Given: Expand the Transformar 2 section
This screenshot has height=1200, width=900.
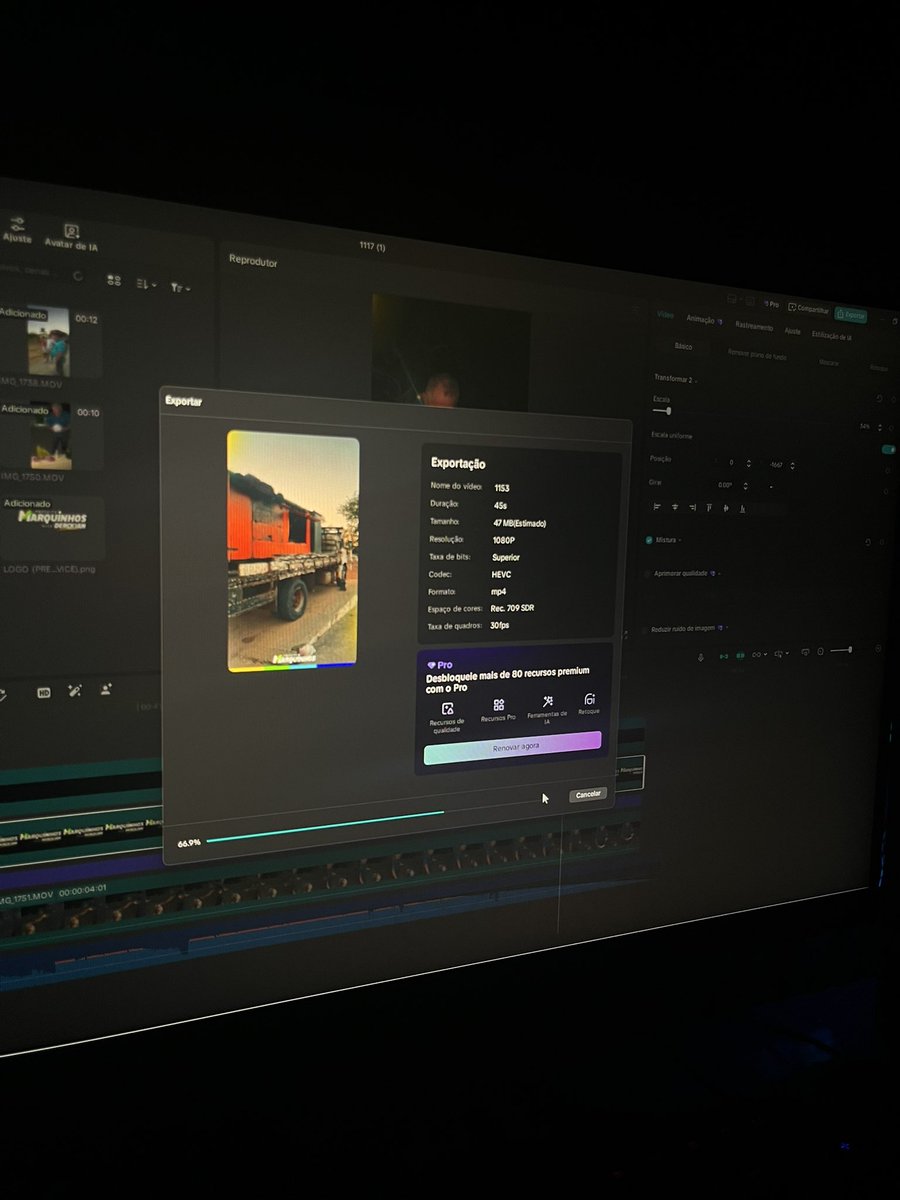Looking at the screenshot, I should (x=678, y=379).
